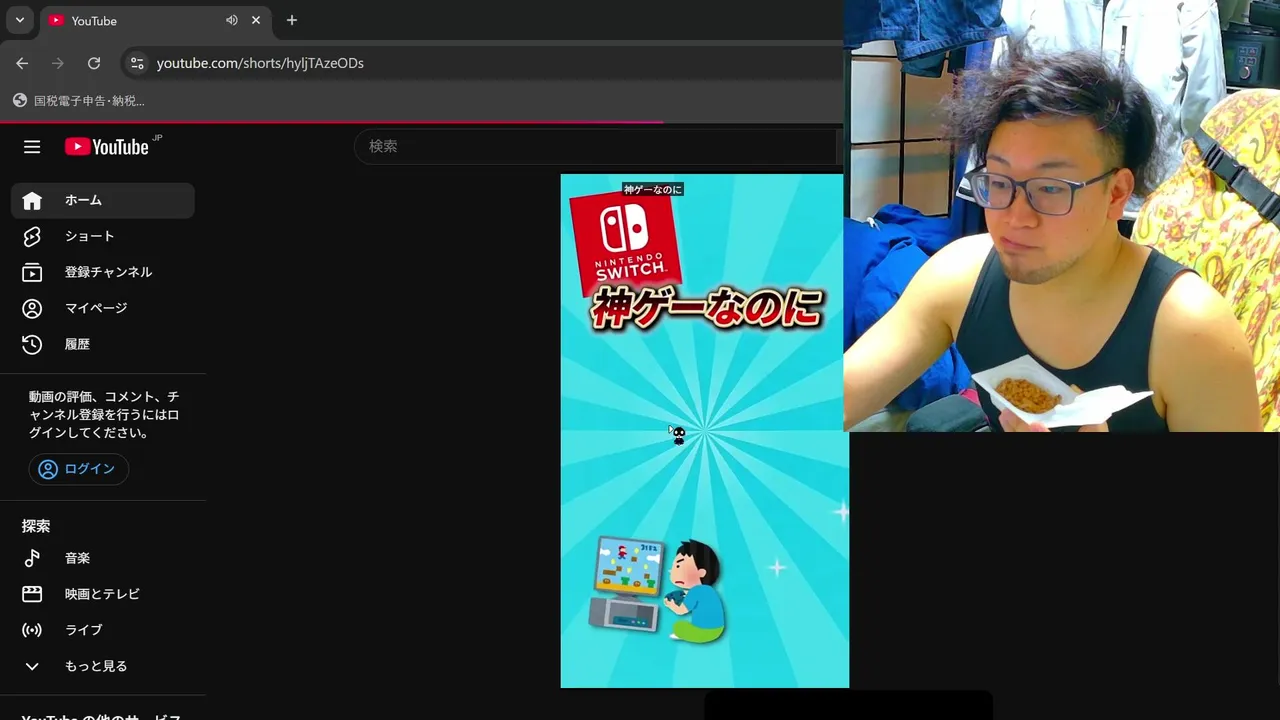
Task: Open マイページ in the sidebar
Action: pyautogui.click(x=103, y=308)
